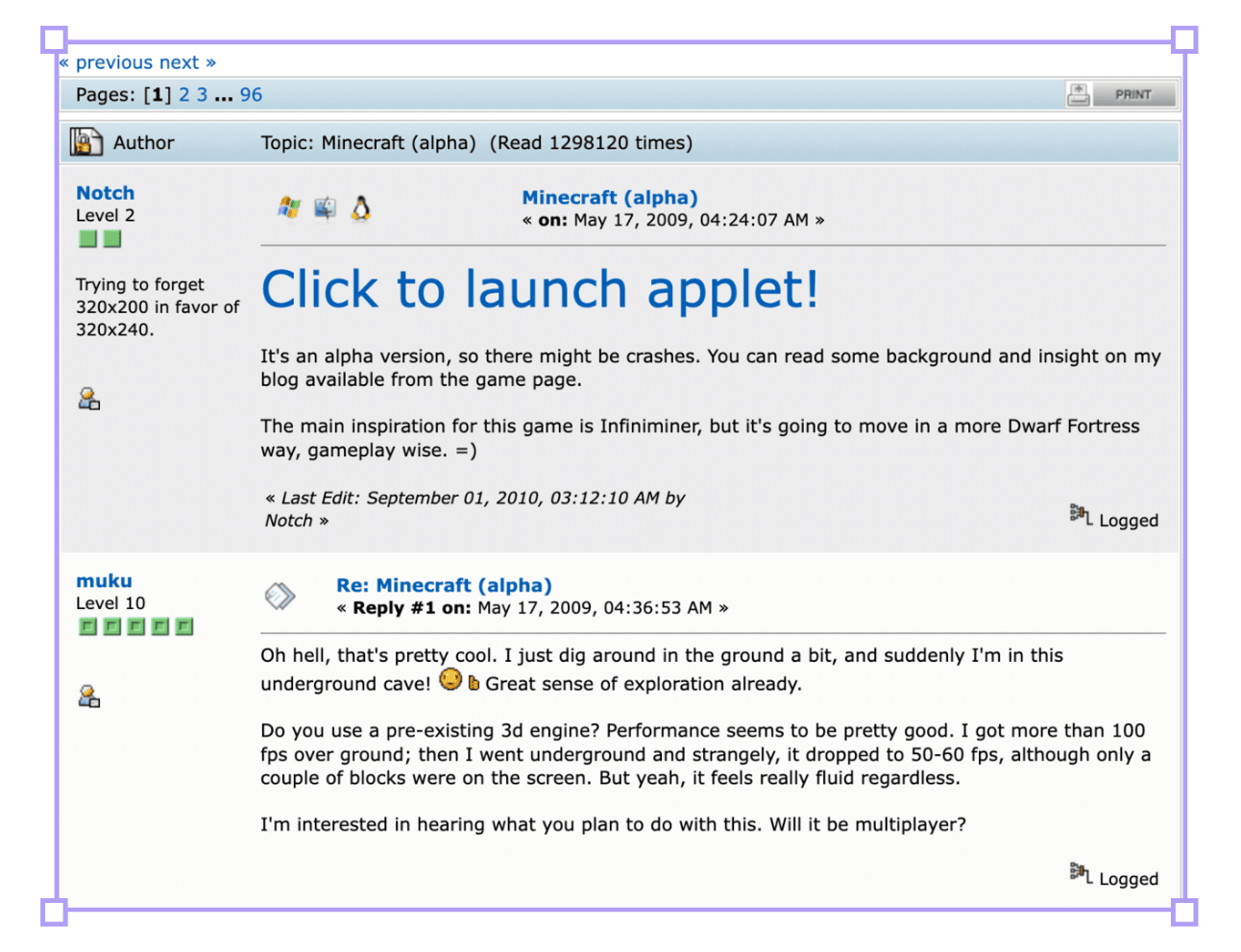Go to the next topic

179,62
